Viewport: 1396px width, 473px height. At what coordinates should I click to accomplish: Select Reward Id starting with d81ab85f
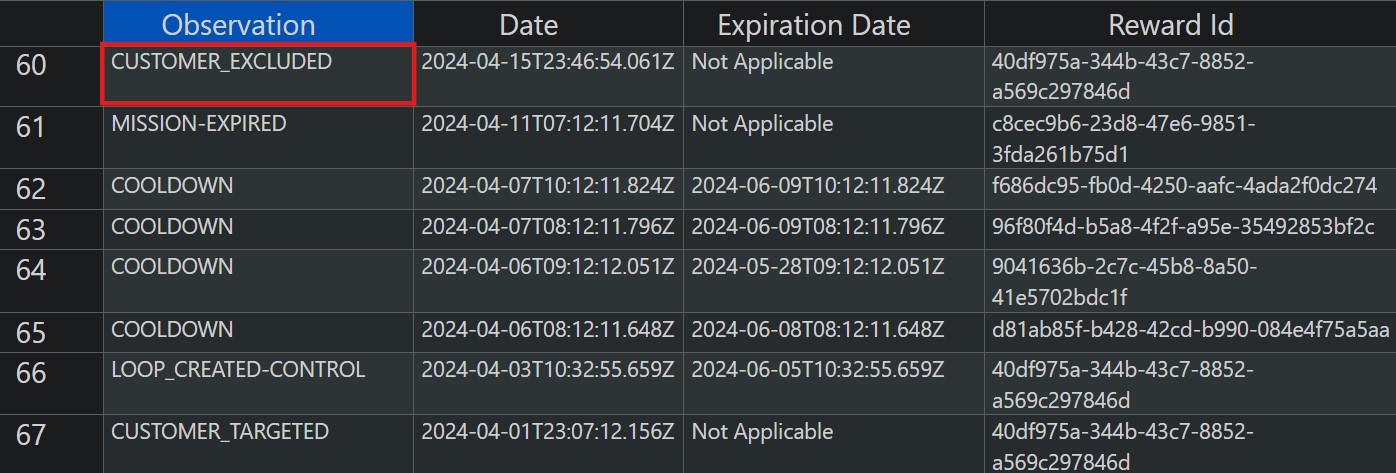pos(1189,330)
